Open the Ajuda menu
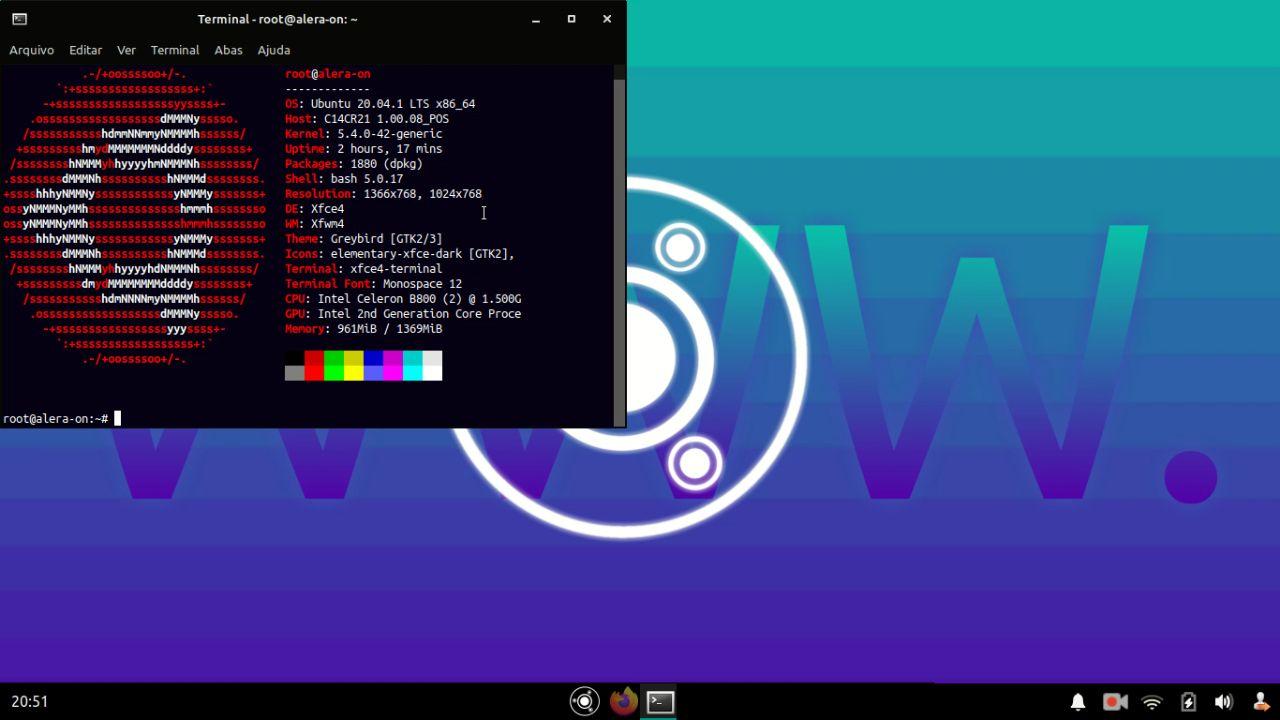 coord(273,50)
